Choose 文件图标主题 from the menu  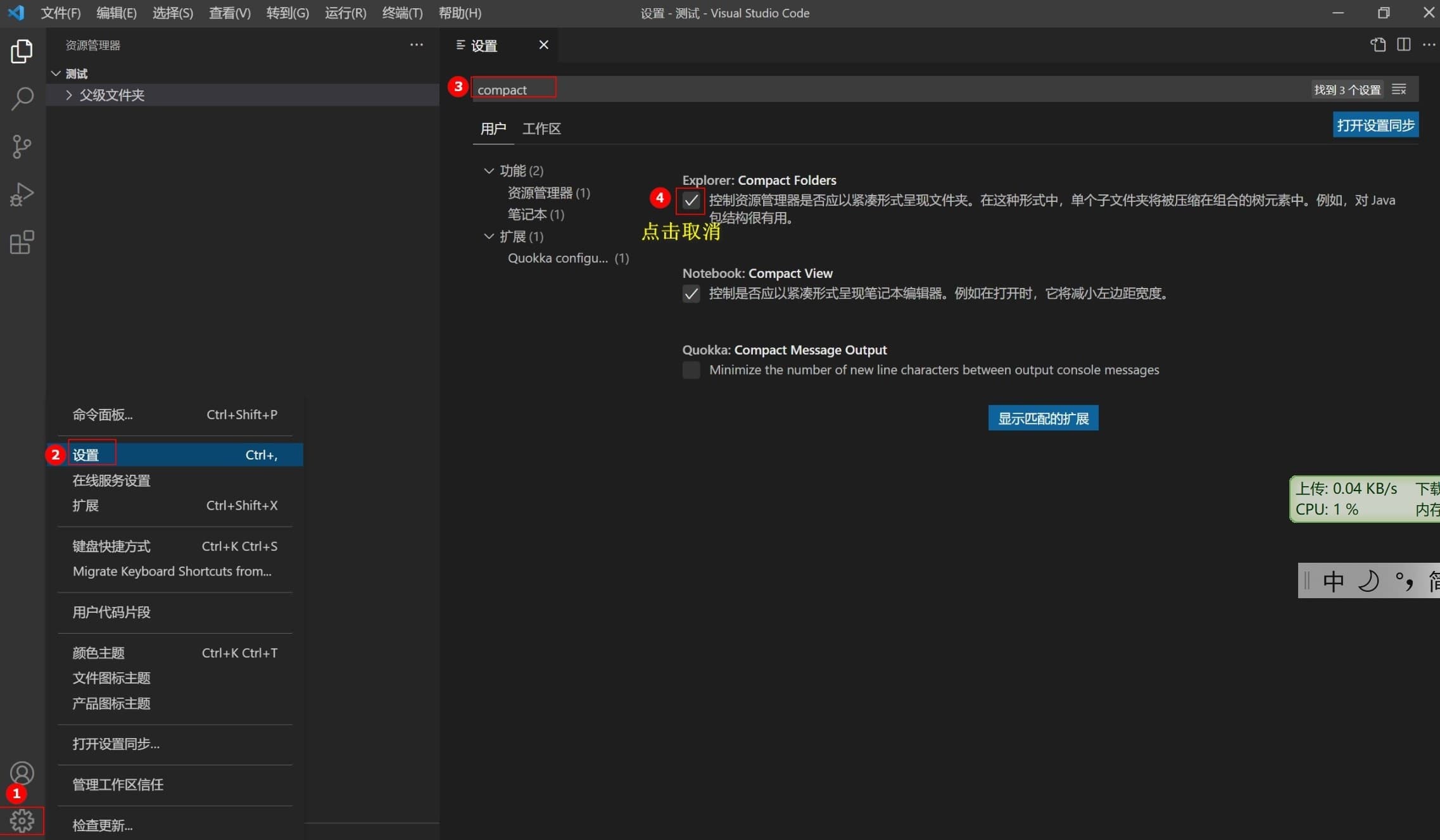click(x=175, y=678)
